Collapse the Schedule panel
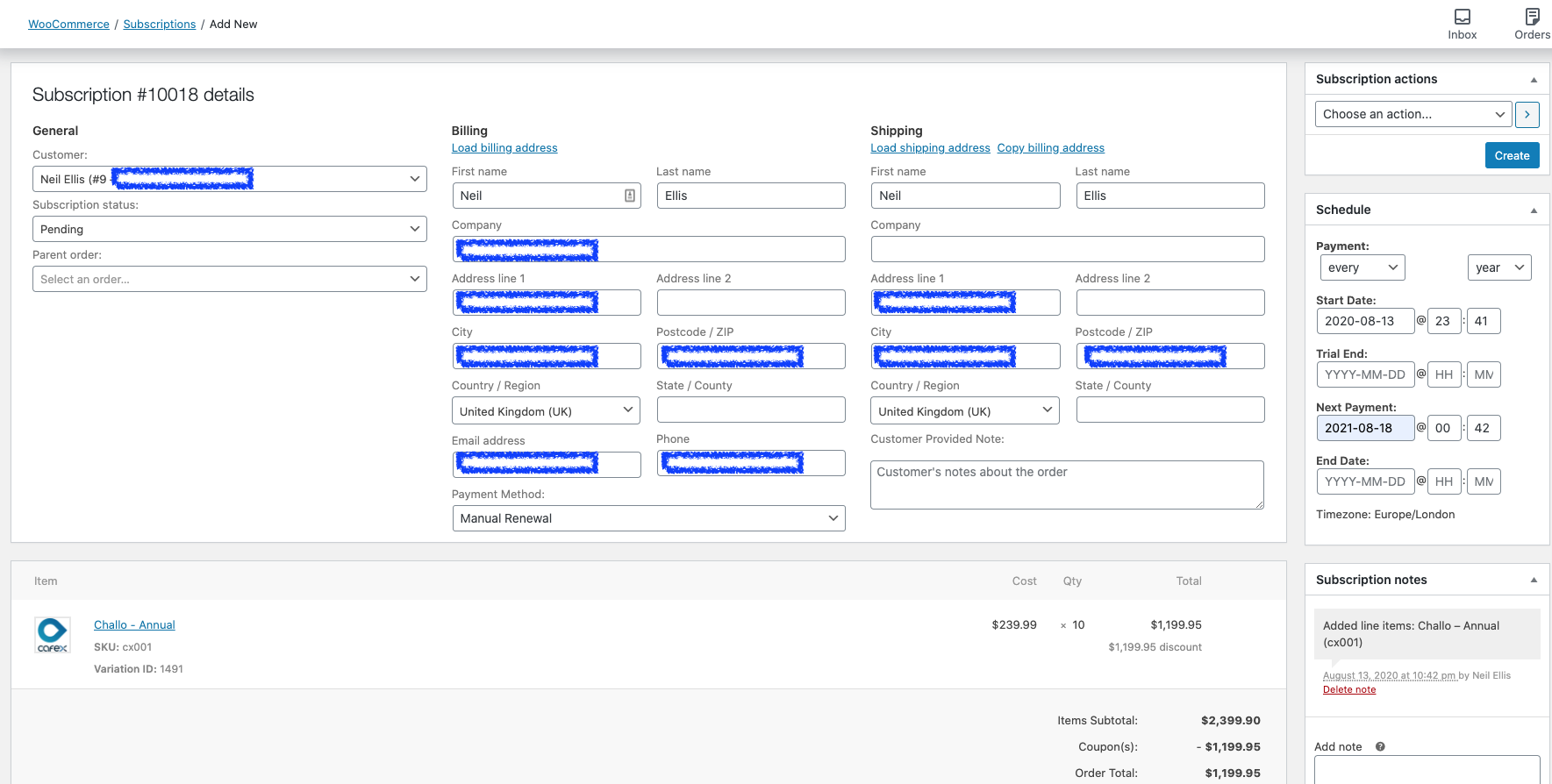Viewport: 1552px width, 784px height. point(1534,210)
